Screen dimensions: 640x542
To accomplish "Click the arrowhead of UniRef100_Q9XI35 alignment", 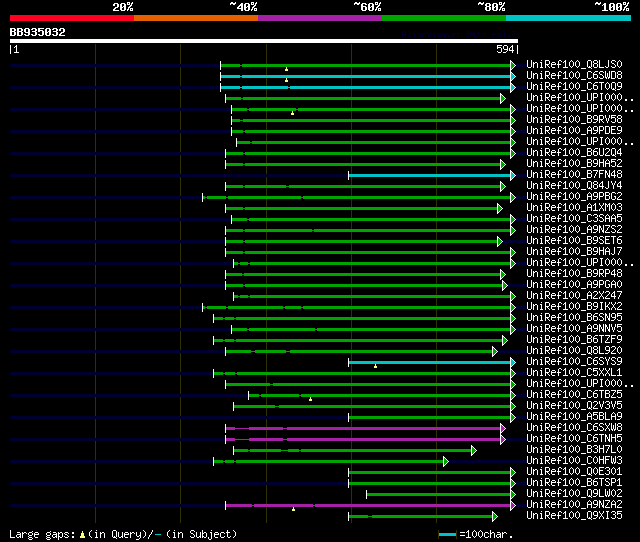I will tap(495, 517).
